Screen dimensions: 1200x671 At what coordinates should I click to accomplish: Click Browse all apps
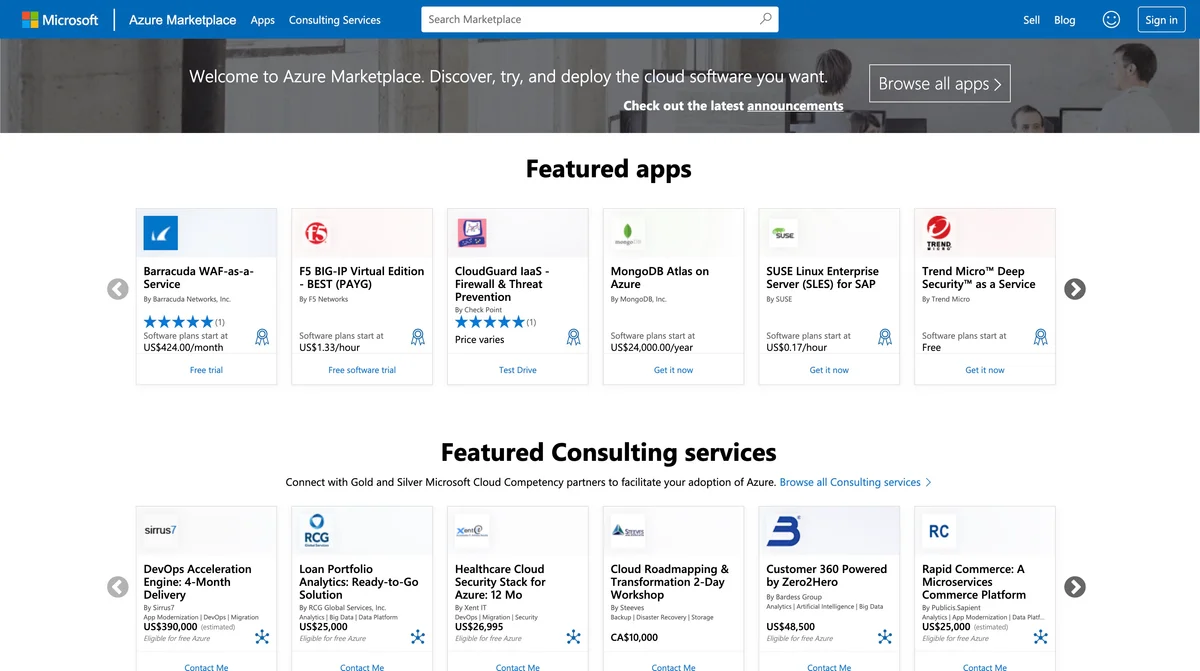[x=938, y=83]
